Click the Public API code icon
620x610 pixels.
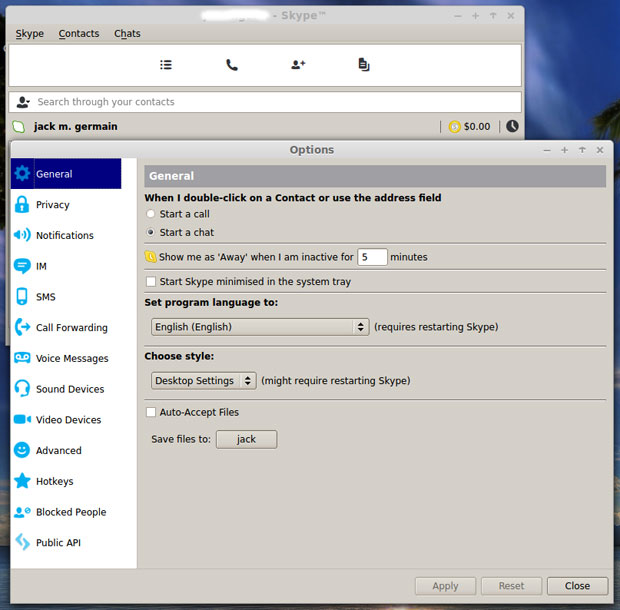pos(23,542)
